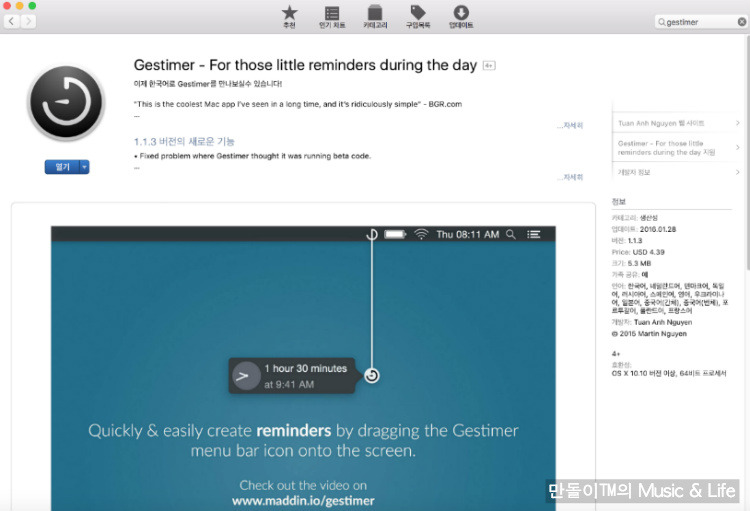Click the Spotlight search icon in the screenshot
Image resolution: width=750 pixels, height=511 pixels.
pyautogui.click(x=511, y=234)
